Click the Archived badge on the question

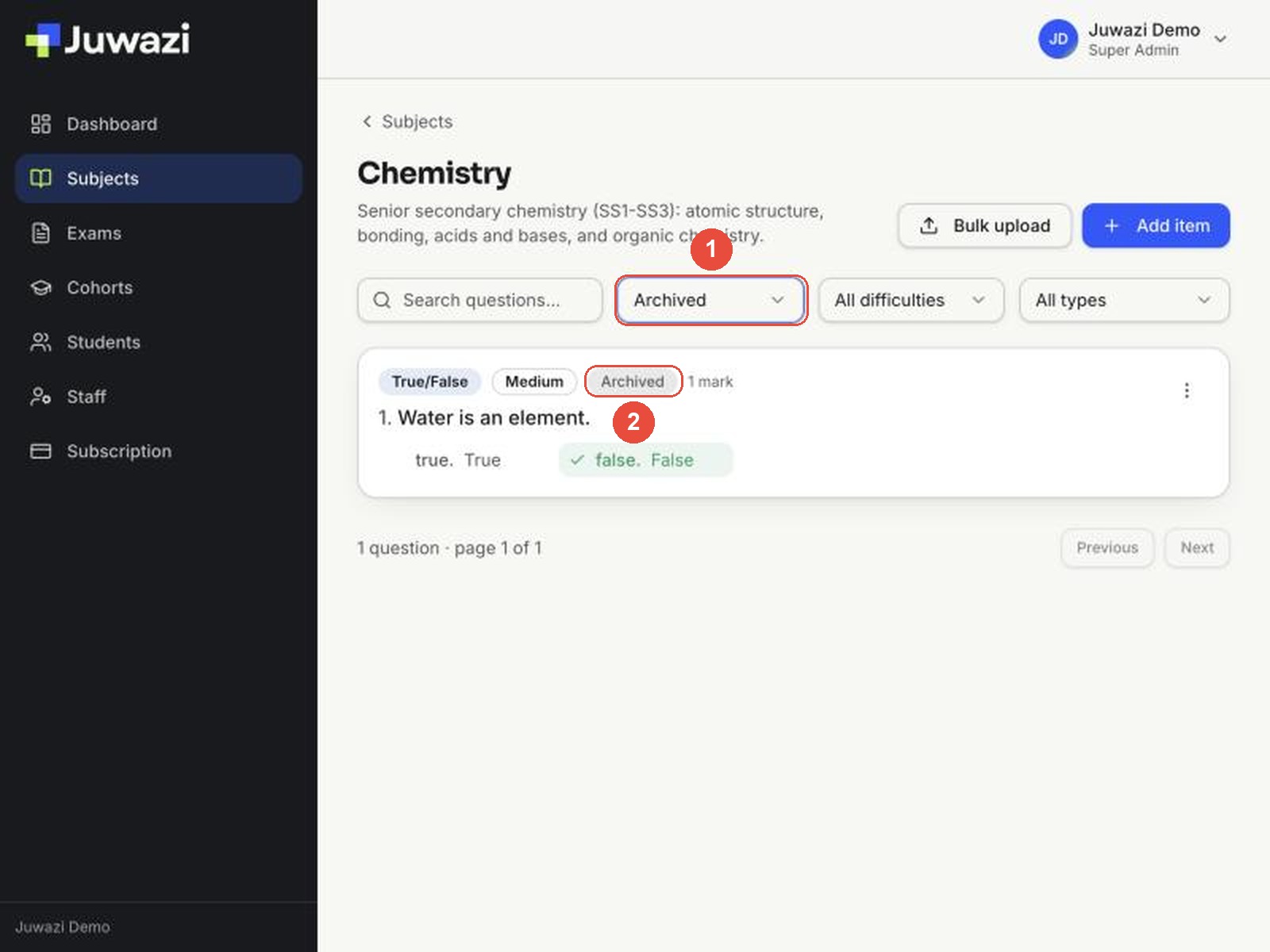(x=633, y=382)
